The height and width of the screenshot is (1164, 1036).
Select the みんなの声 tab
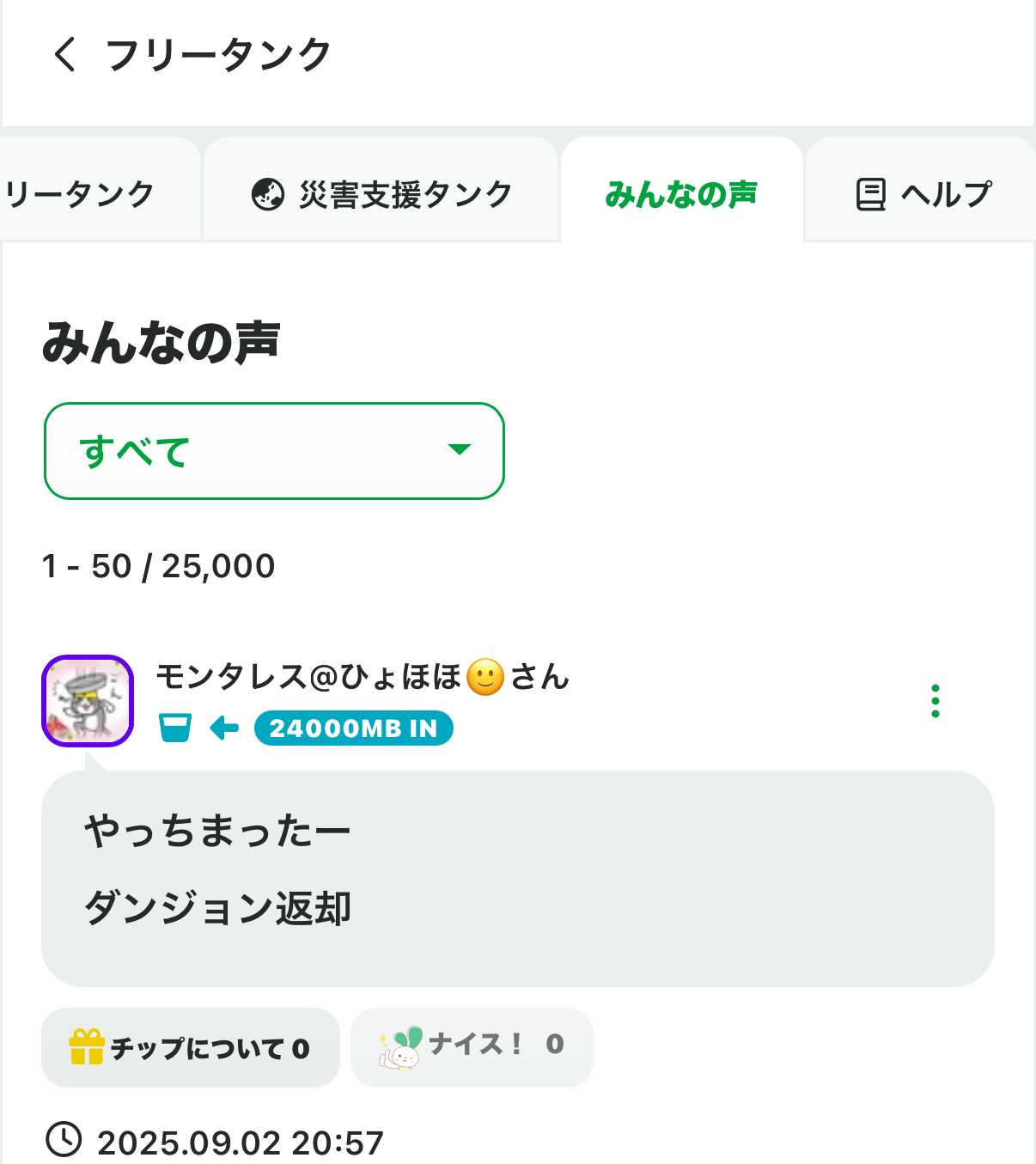681,194
